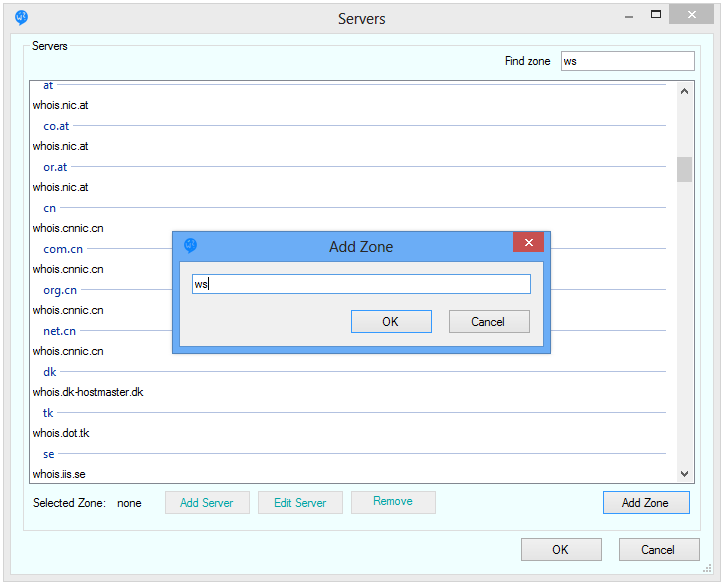The height and width of the screenshot is (585, 724).
Task: Click the Find zone search field
Action: coord(627,61)
